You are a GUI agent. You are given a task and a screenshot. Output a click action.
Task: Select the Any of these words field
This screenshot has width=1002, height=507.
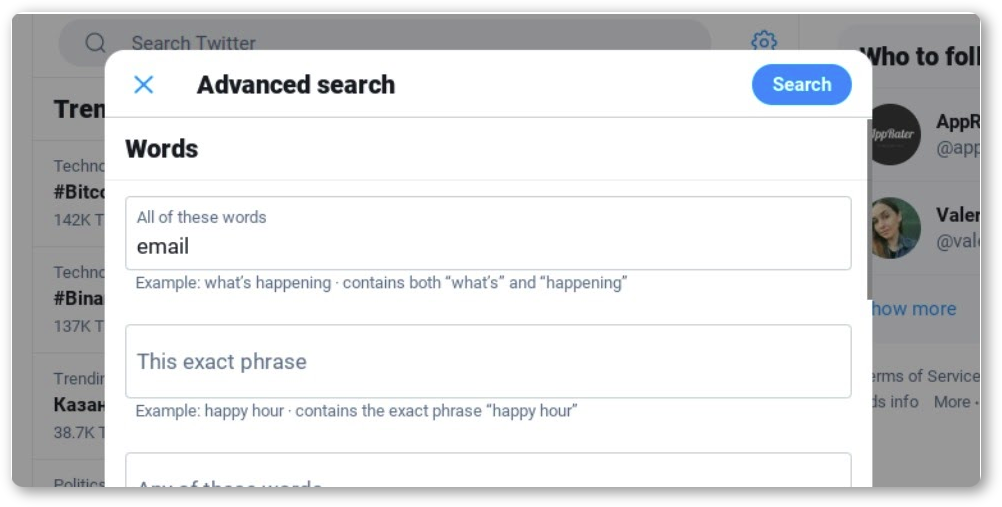point(488,471)
